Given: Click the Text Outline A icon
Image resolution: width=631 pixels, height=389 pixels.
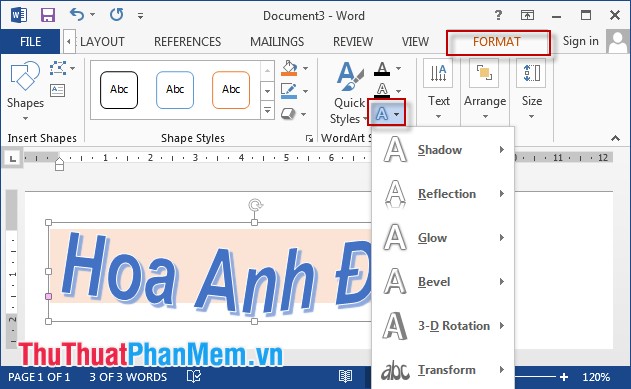Looking at the screenshot, I should [x=382, y=90].
